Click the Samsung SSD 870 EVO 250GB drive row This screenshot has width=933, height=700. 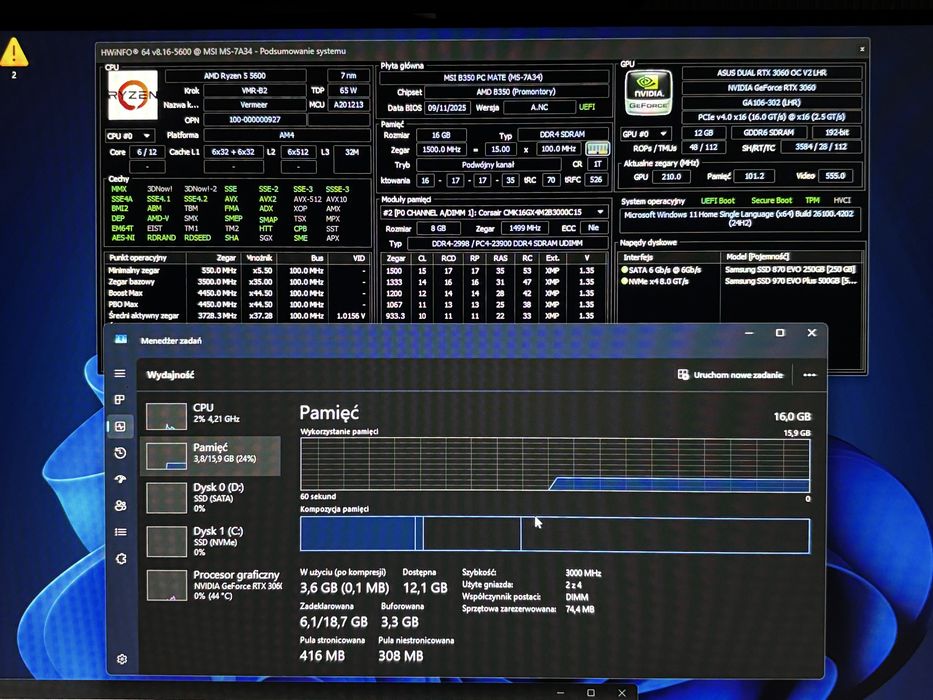click(740, 270)
